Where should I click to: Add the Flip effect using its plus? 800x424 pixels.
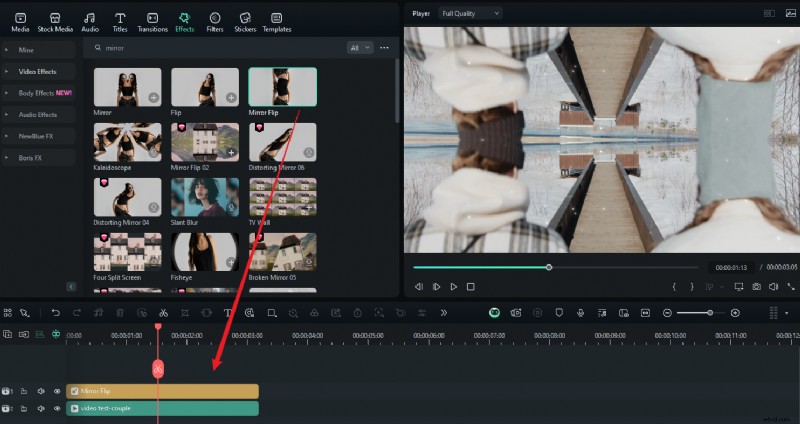tap(231, 97)
